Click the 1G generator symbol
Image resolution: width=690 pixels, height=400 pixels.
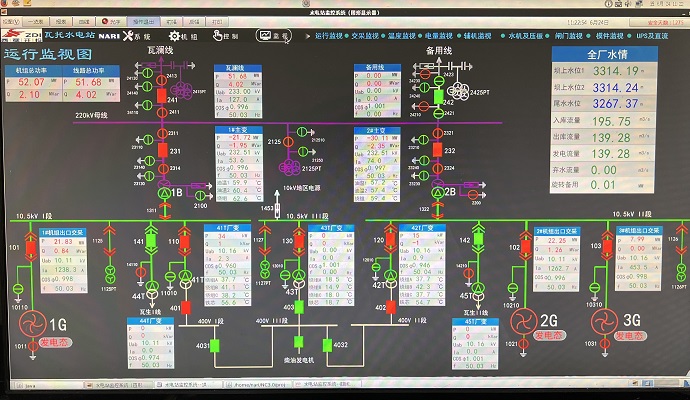[33, 324]
